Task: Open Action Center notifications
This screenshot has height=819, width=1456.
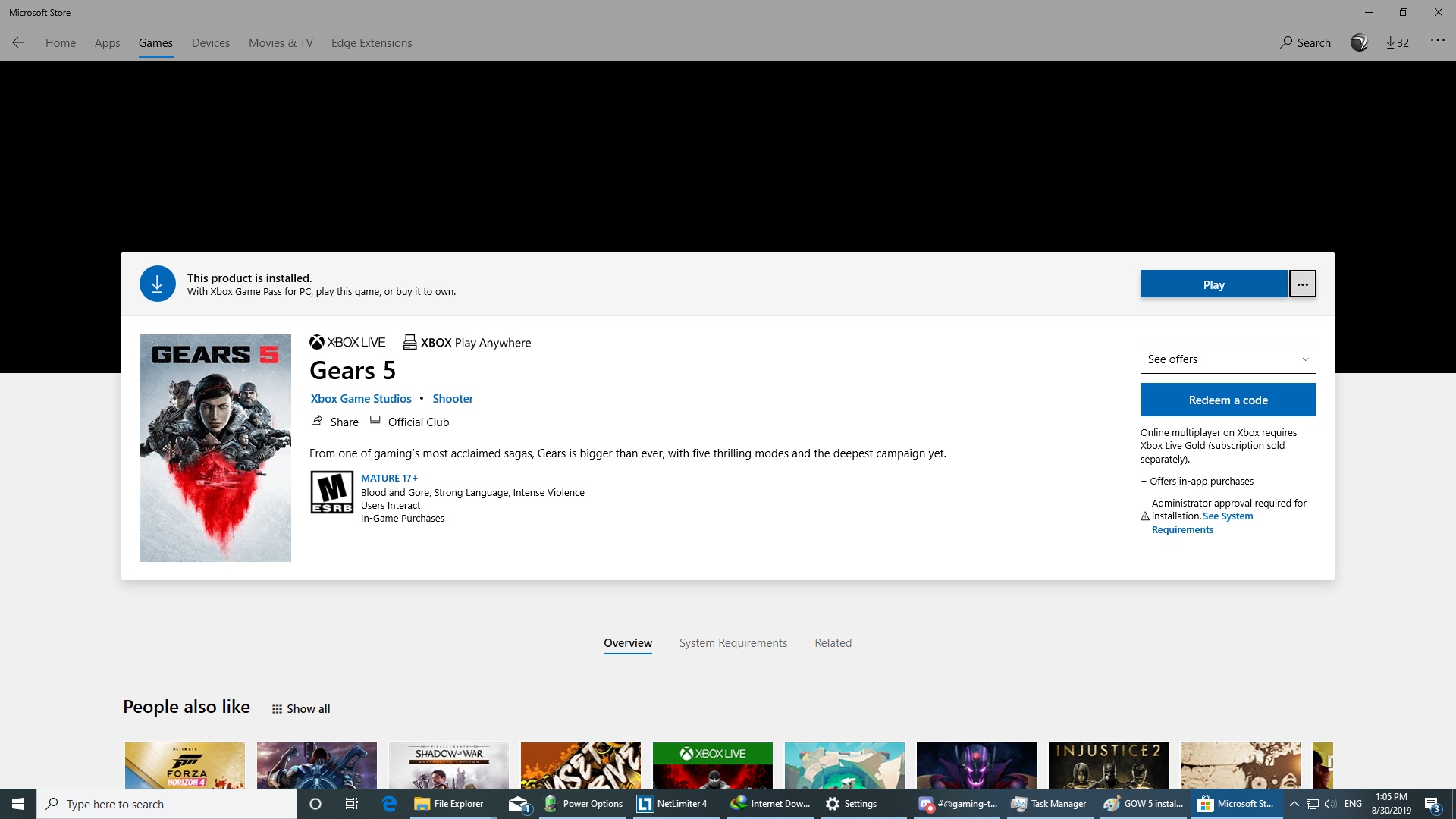Action: (1432, 804)
